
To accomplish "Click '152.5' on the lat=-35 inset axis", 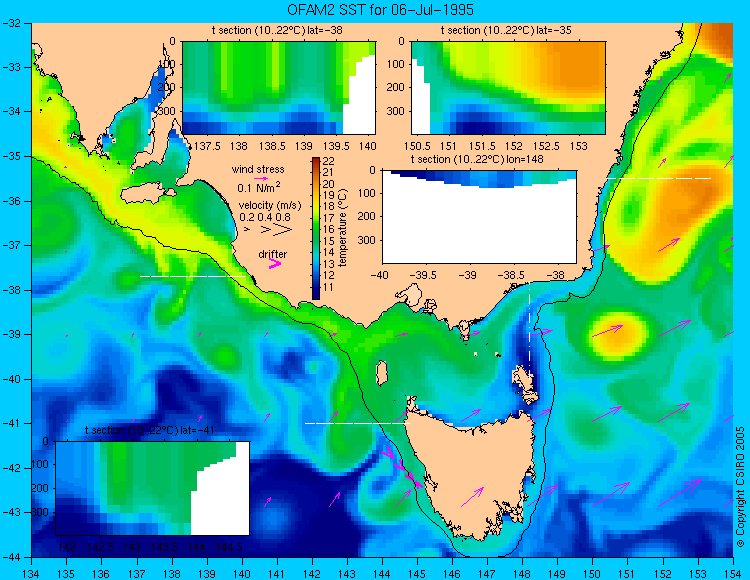I will point(546,146).
